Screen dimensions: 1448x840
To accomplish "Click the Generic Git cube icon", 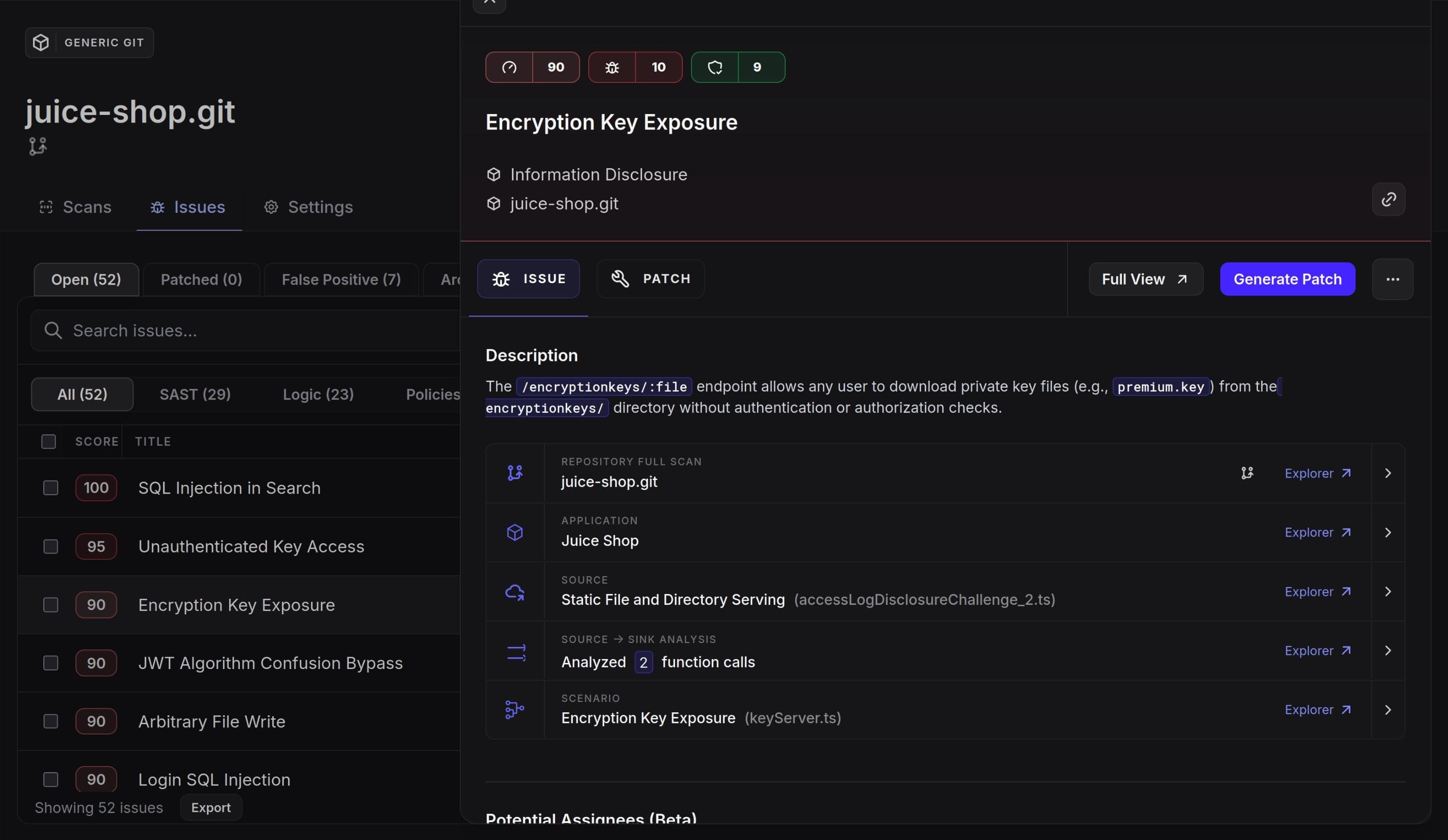I will coord(41,42).
